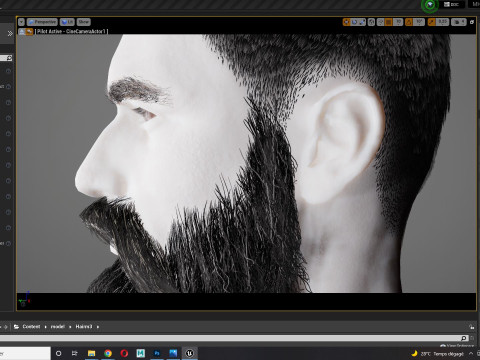Image resolution: width=480 pixels, height=360 pixels.
Task: Open the Maya icon on the taskbar
Action: [141, 353]
